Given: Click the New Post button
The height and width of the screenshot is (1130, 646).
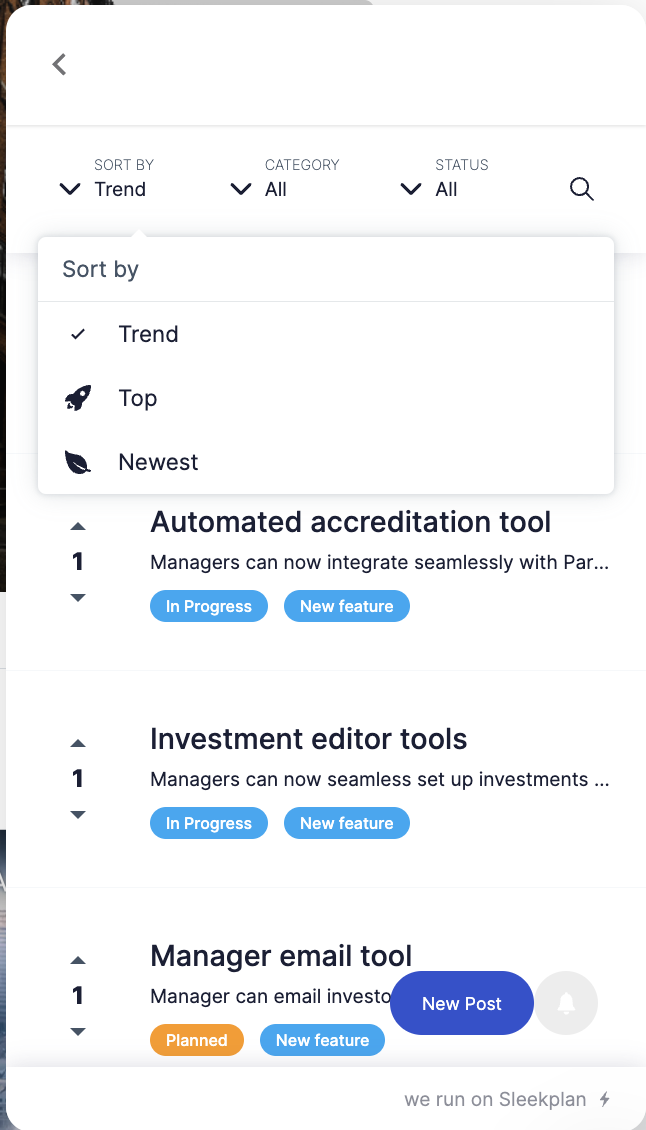Looking at the screenshot, I should pos(462,1003).
